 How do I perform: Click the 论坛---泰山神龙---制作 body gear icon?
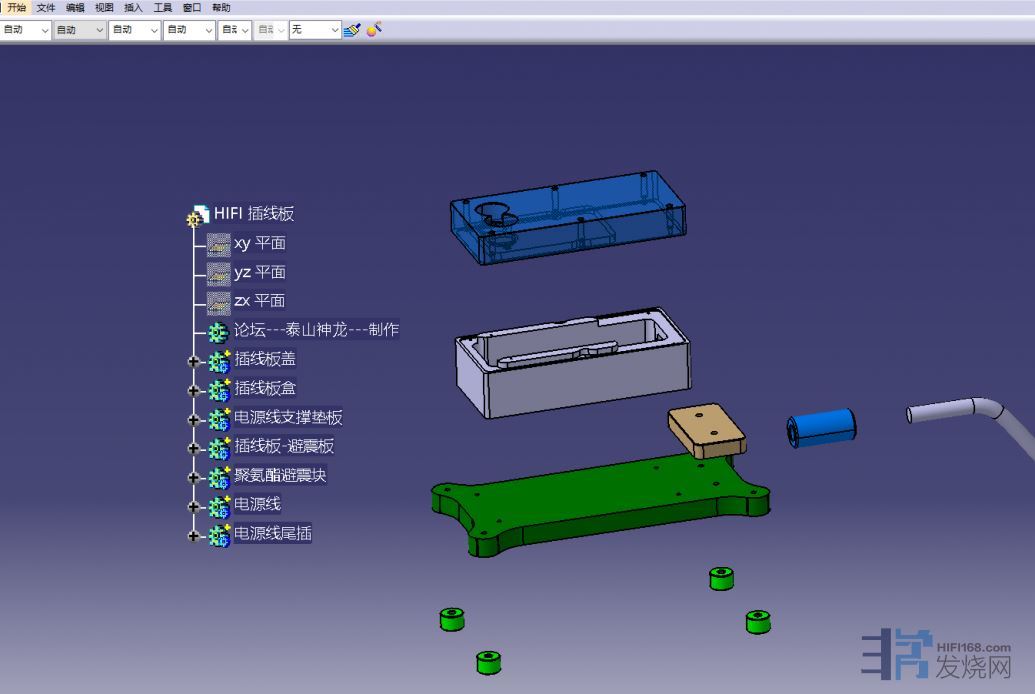tap(218, 331)
